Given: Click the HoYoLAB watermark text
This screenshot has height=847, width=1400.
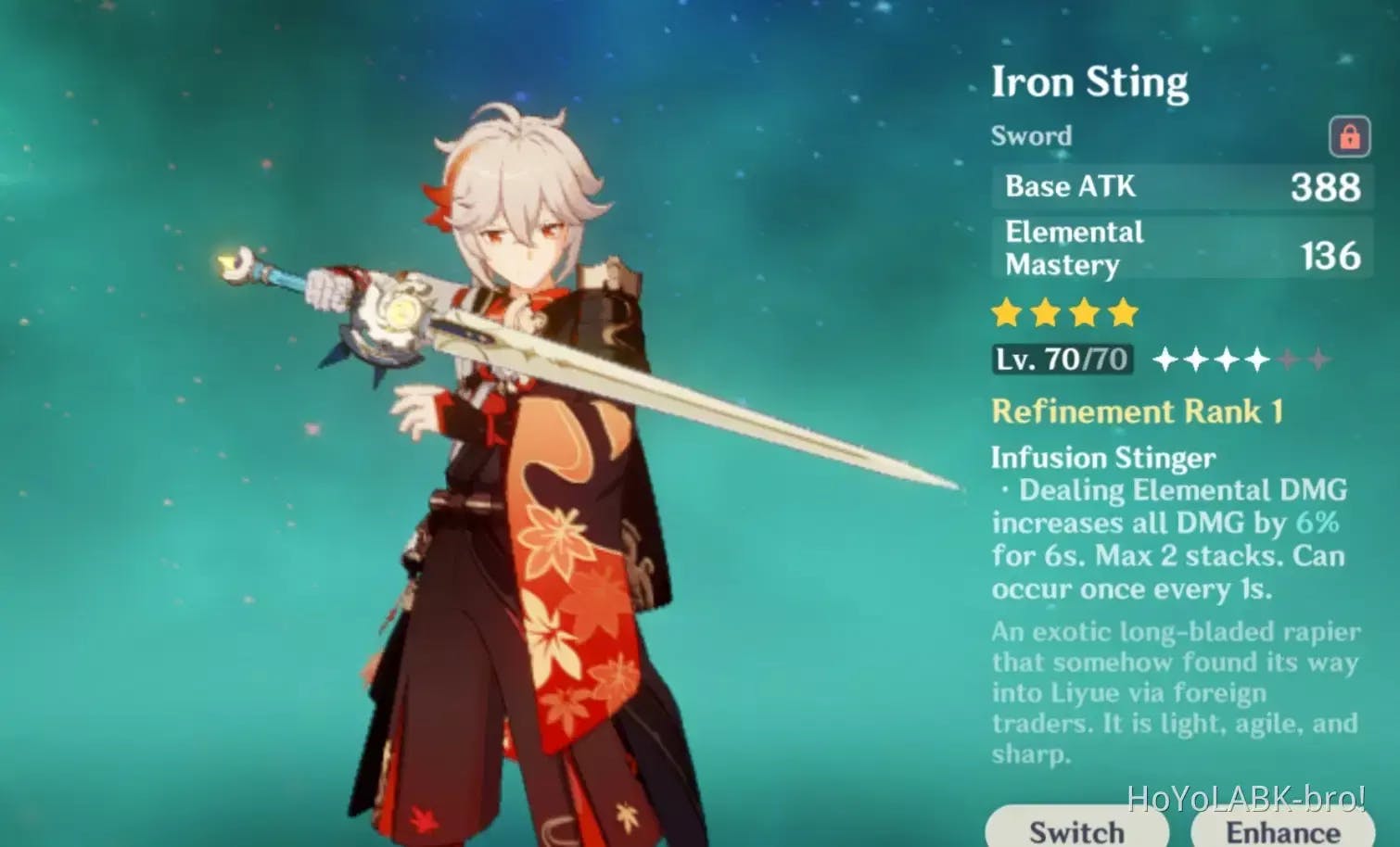Looking at the screenshot, I should point(1245,797).
